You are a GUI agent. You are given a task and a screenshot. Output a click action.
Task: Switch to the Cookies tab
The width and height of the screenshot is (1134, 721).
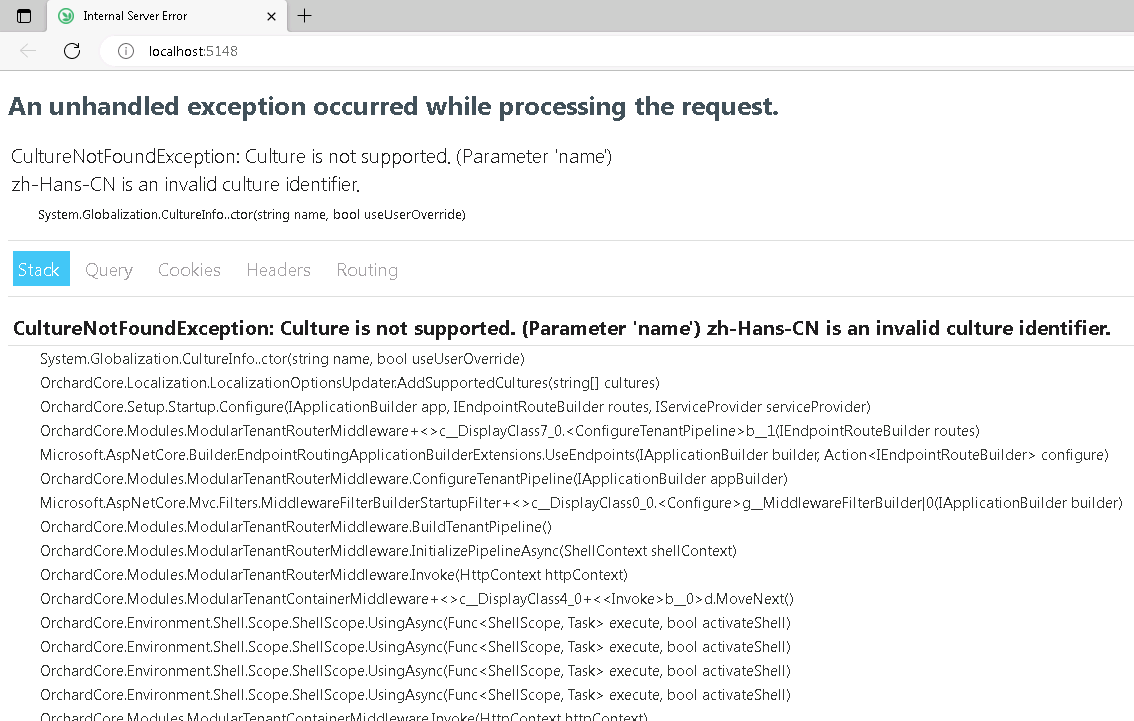click(188, 269)
